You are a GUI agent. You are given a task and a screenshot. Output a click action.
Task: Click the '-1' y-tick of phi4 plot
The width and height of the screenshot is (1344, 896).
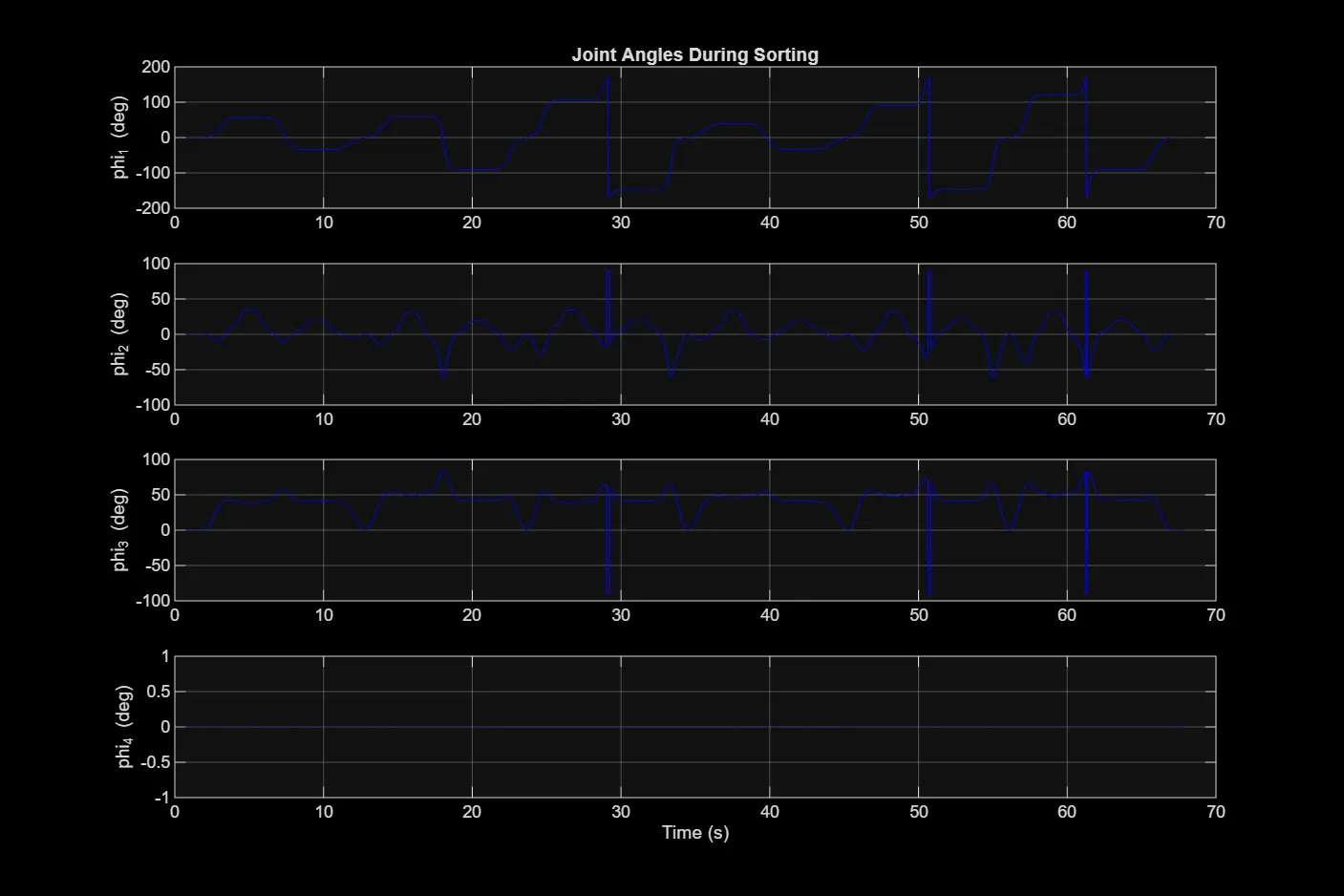coord(162,798)
